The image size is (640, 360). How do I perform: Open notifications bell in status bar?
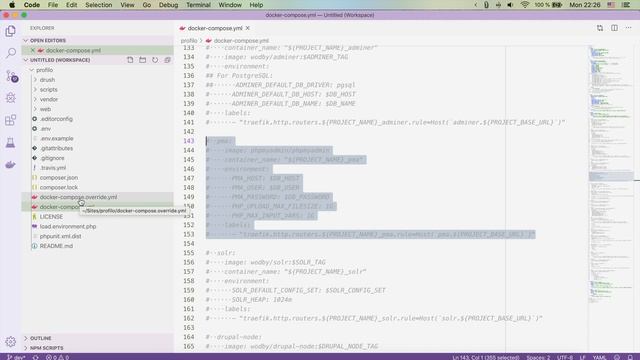pos(630,357)
